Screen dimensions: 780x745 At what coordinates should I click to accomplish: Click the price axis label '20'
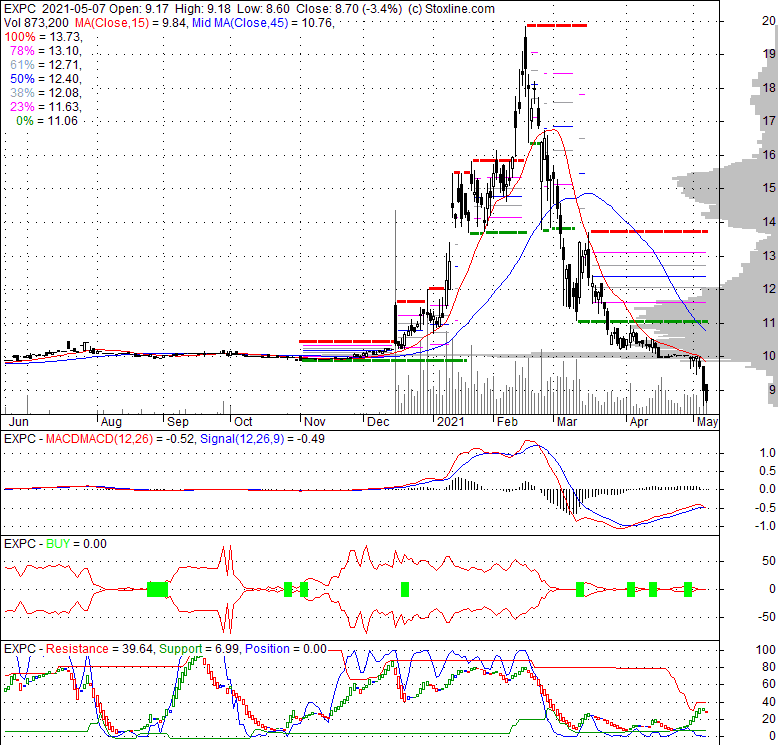pyautogui.click(x=769, y=21)
